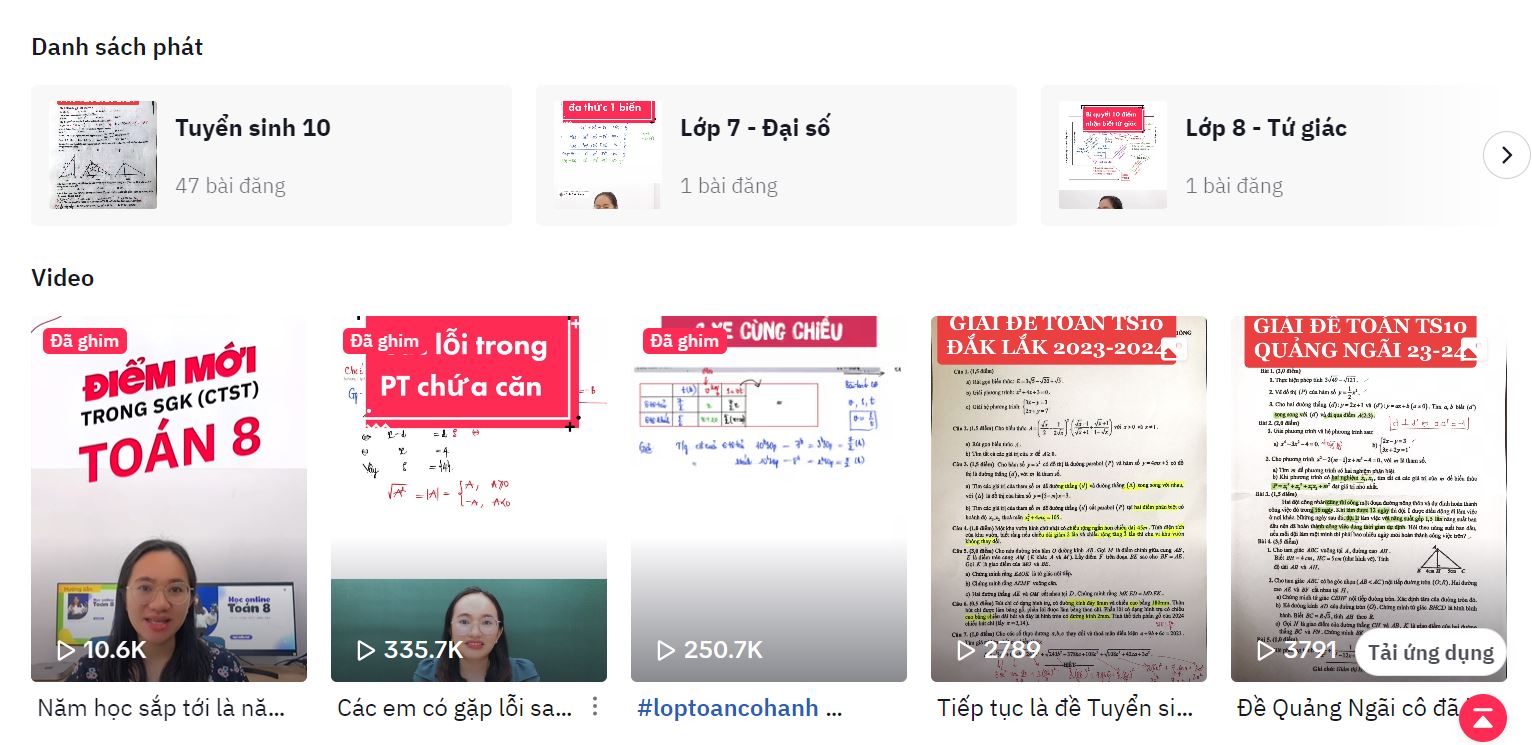Click the 47 bài đăng count text
Image resolution: width=1532 pixels, height=745 pixels.
click(230, 185)
